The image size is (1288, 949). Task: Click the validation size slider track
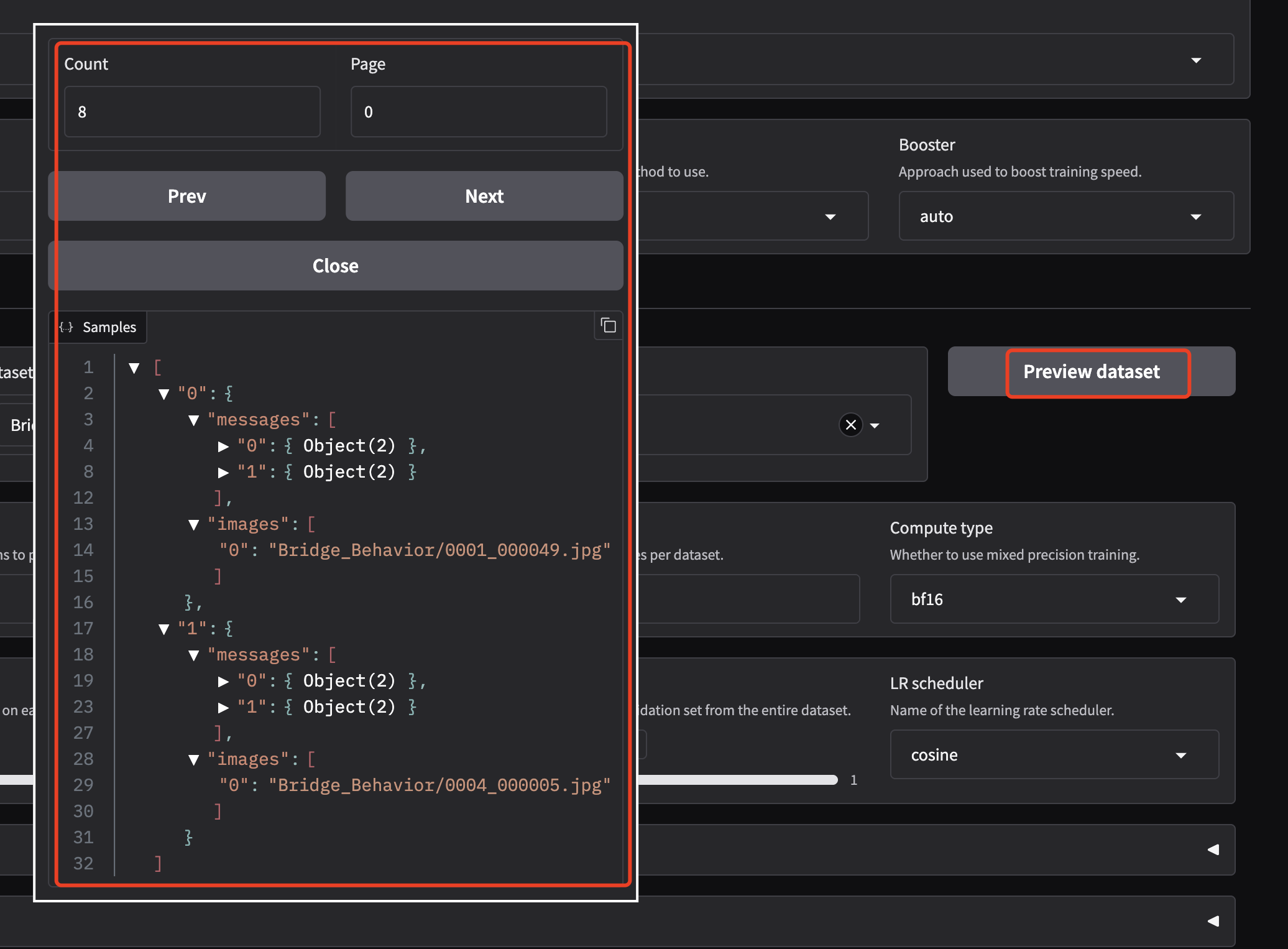click(x=740, y=780)
